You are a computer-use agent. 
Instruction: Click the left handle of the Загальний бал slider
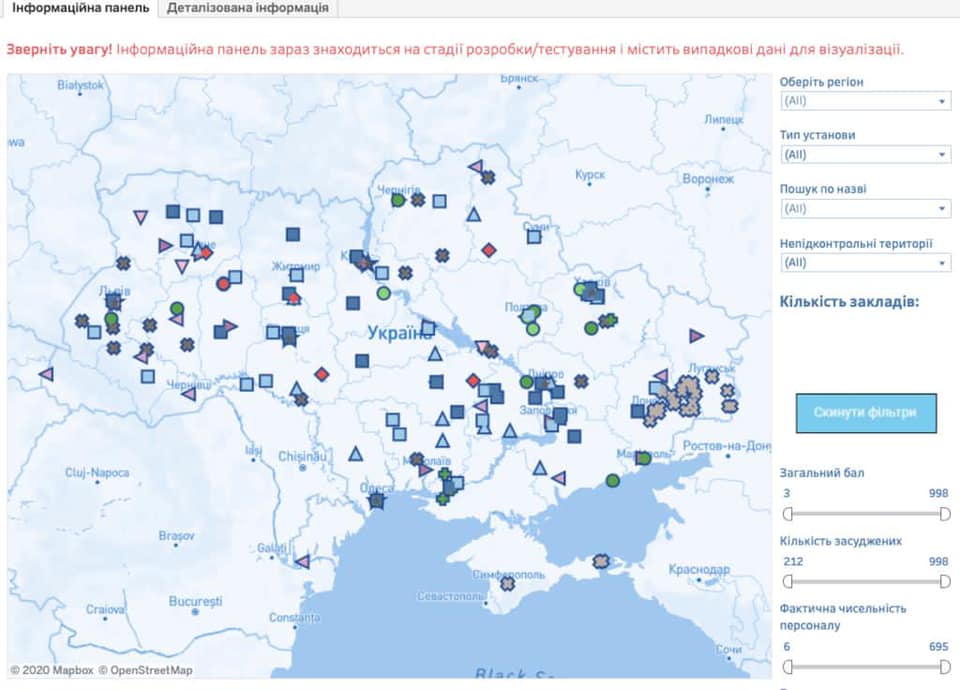click(789, 511)
